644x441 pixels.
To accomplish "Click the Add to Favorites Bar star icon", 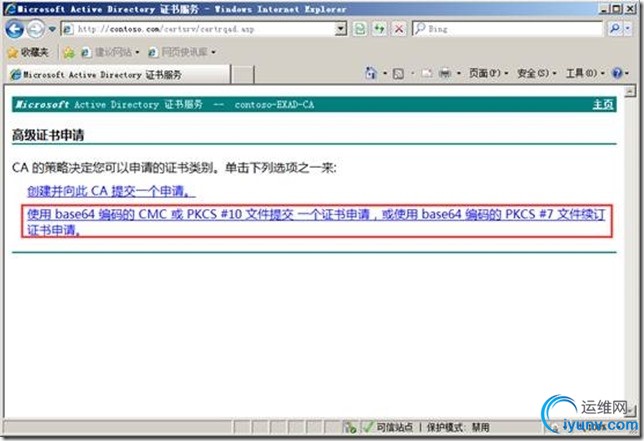I will [x=69, y=52].
